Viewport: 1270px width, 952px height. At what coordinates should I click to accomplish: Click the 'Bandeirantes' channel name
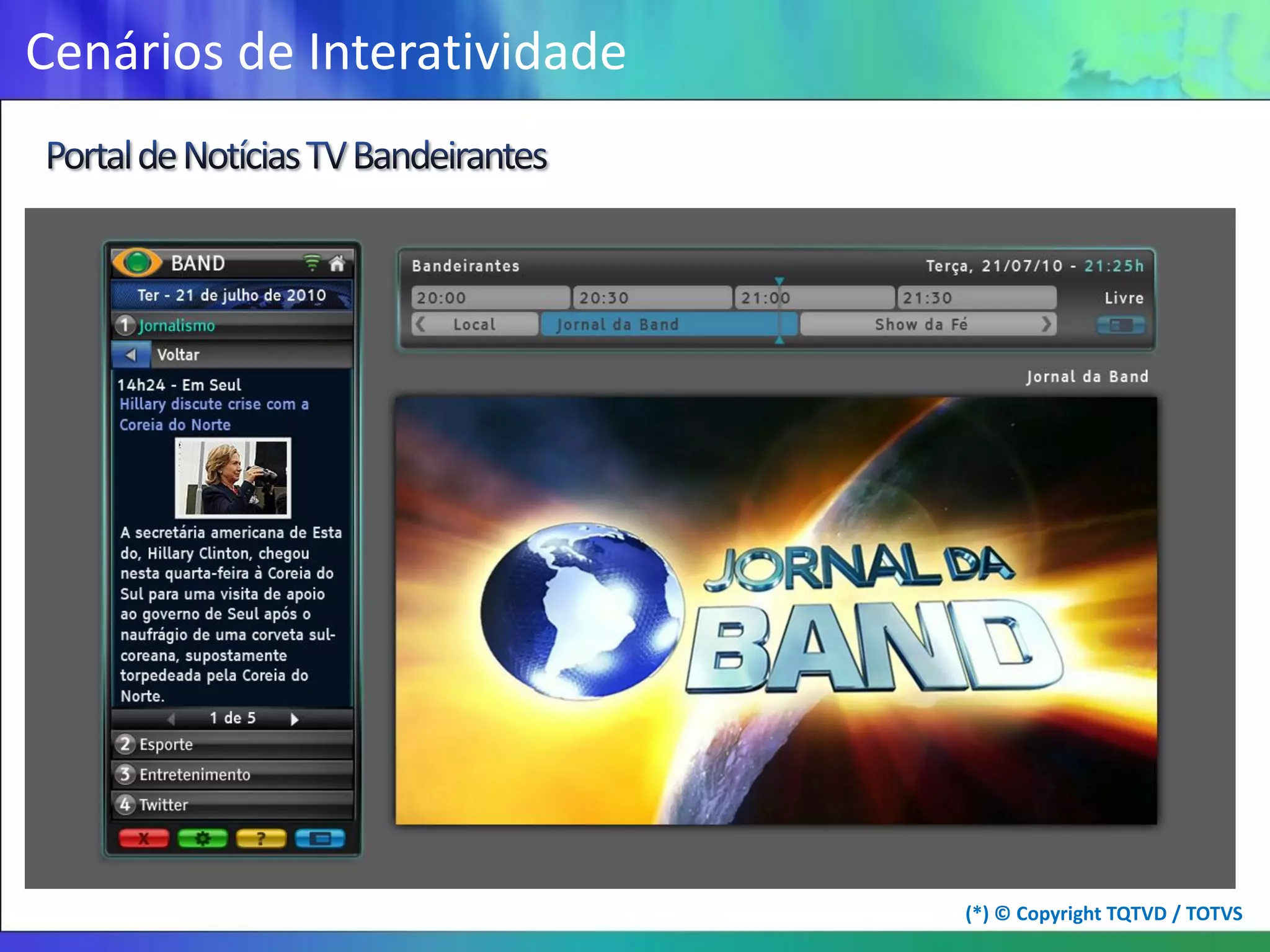point(466,266)
